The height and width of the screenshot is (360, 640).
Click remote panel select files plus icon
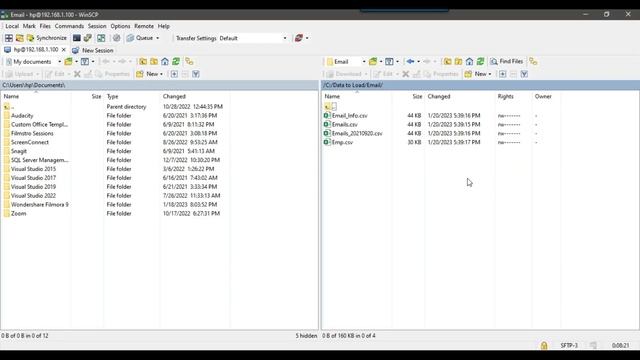tap(503, 74)
